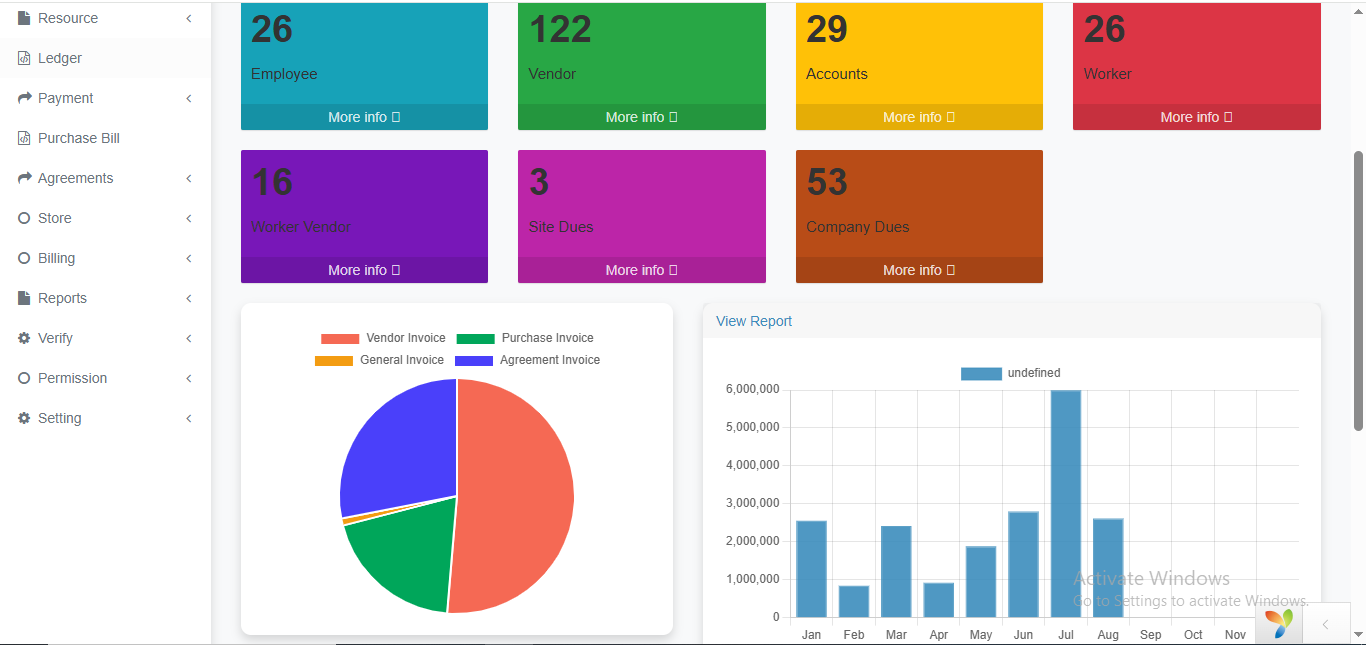The width and height of the screenshot is (1366, 645).
Task: Expand the Payment submenu
Action: [x=188, y=98]
